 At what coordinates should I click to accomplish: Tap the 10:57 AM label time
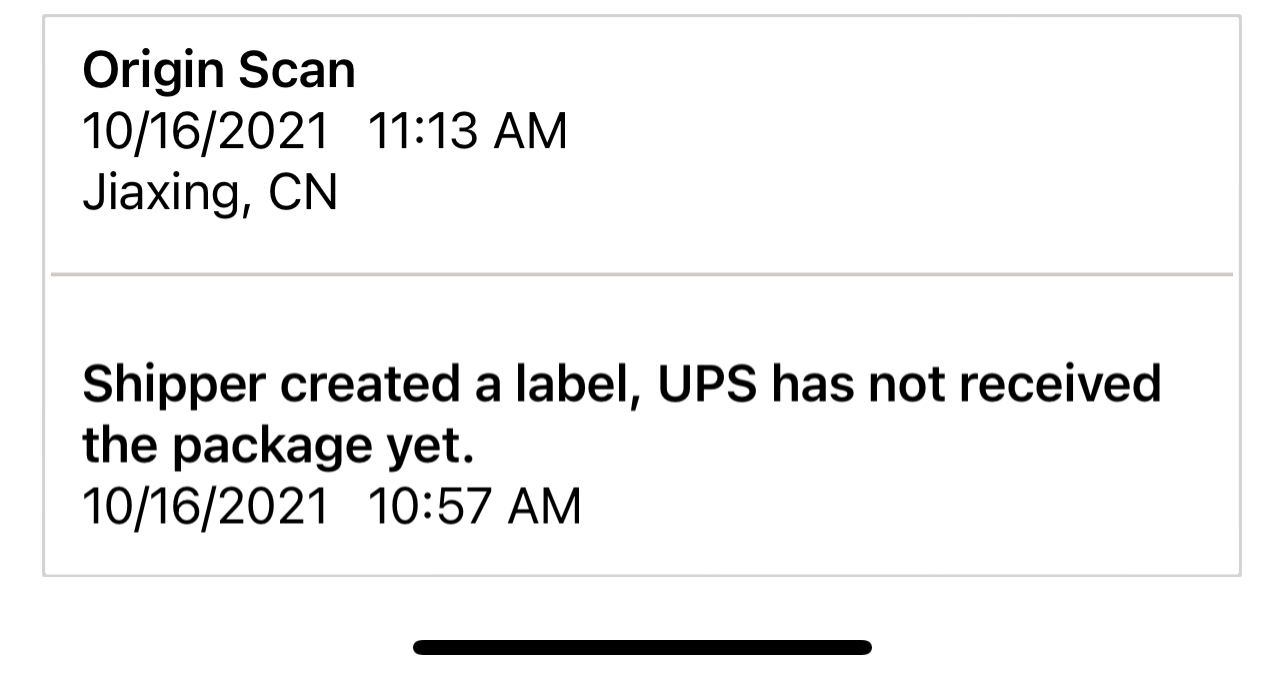pos(475,507)
